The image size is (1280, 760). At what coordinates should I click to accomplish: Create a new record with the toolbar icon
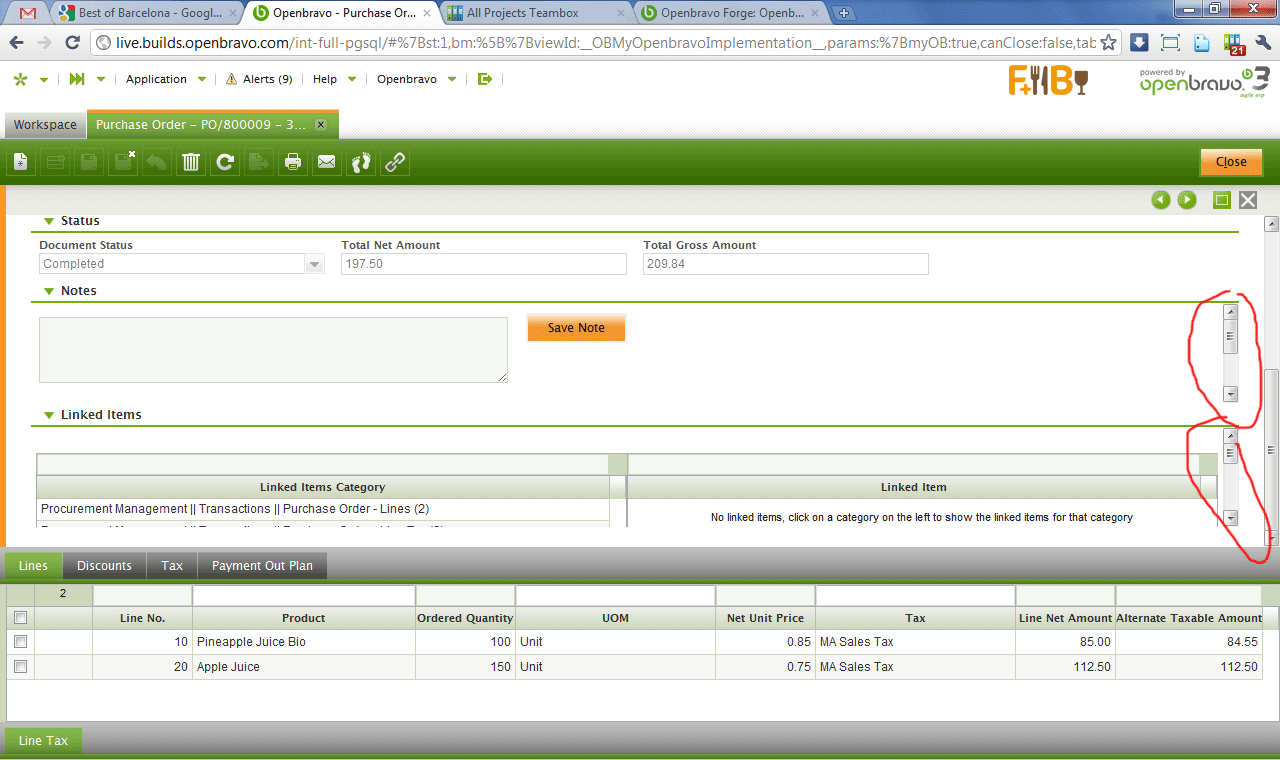coord(21,162)
